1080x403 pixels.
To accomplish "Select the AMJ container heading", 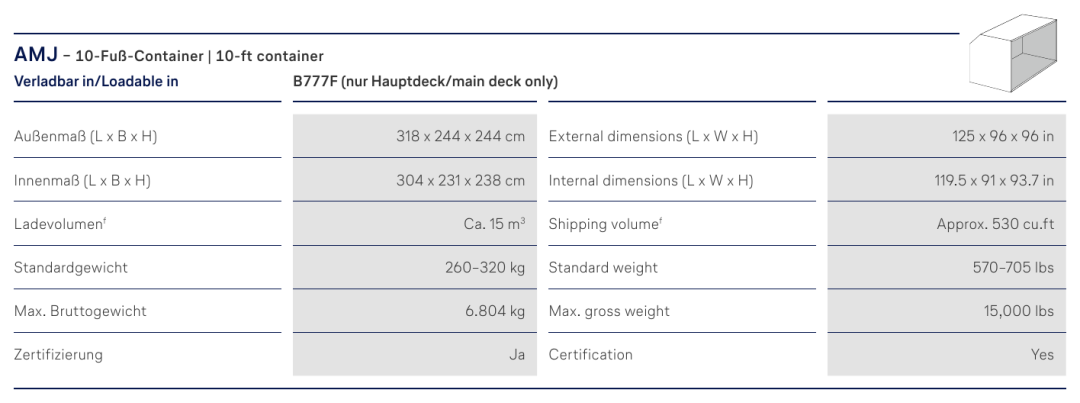I will (169, 55).
